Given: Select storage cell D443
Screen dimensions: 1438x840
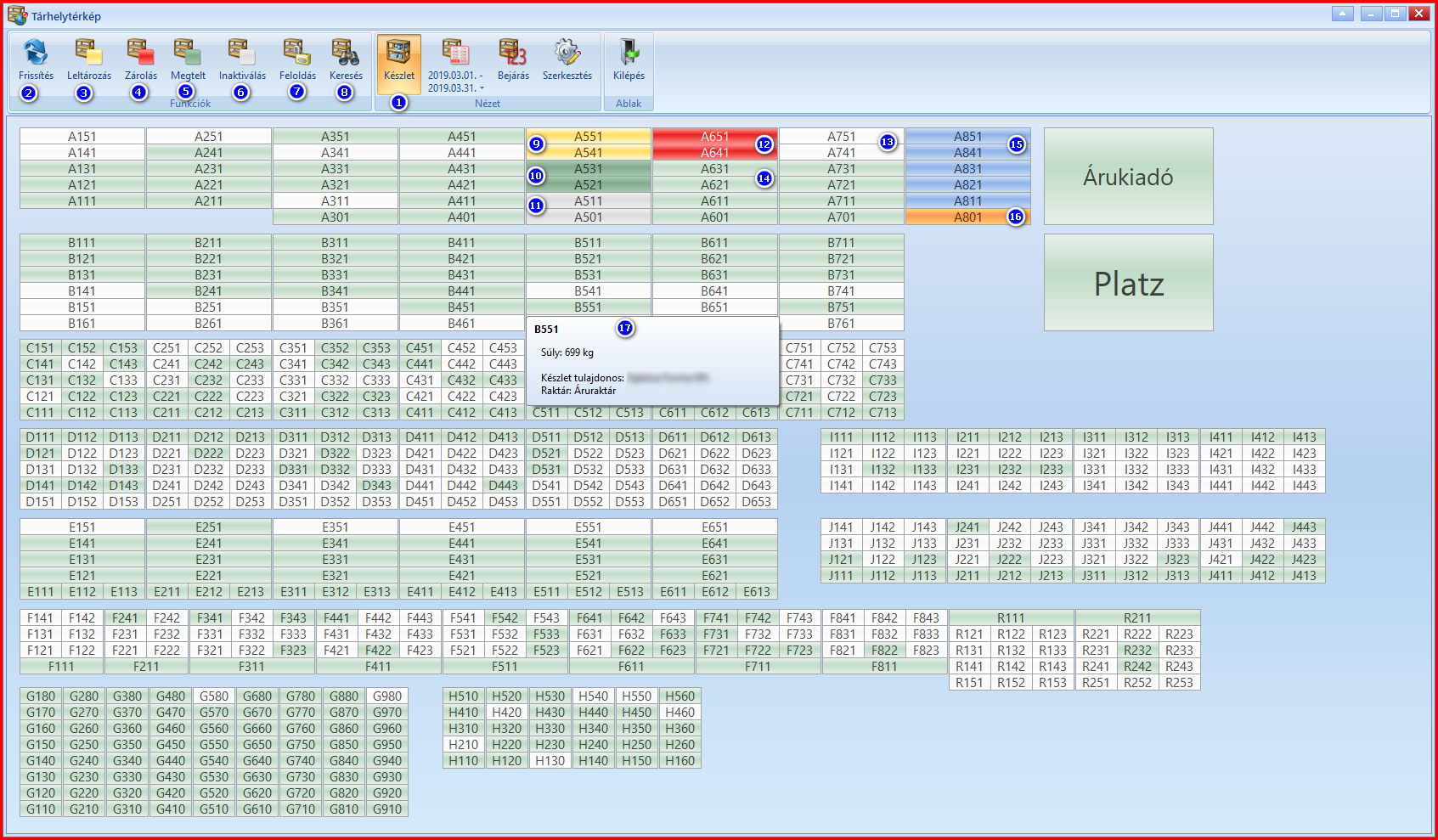Looking at the screenshot, I should (503, 486).
